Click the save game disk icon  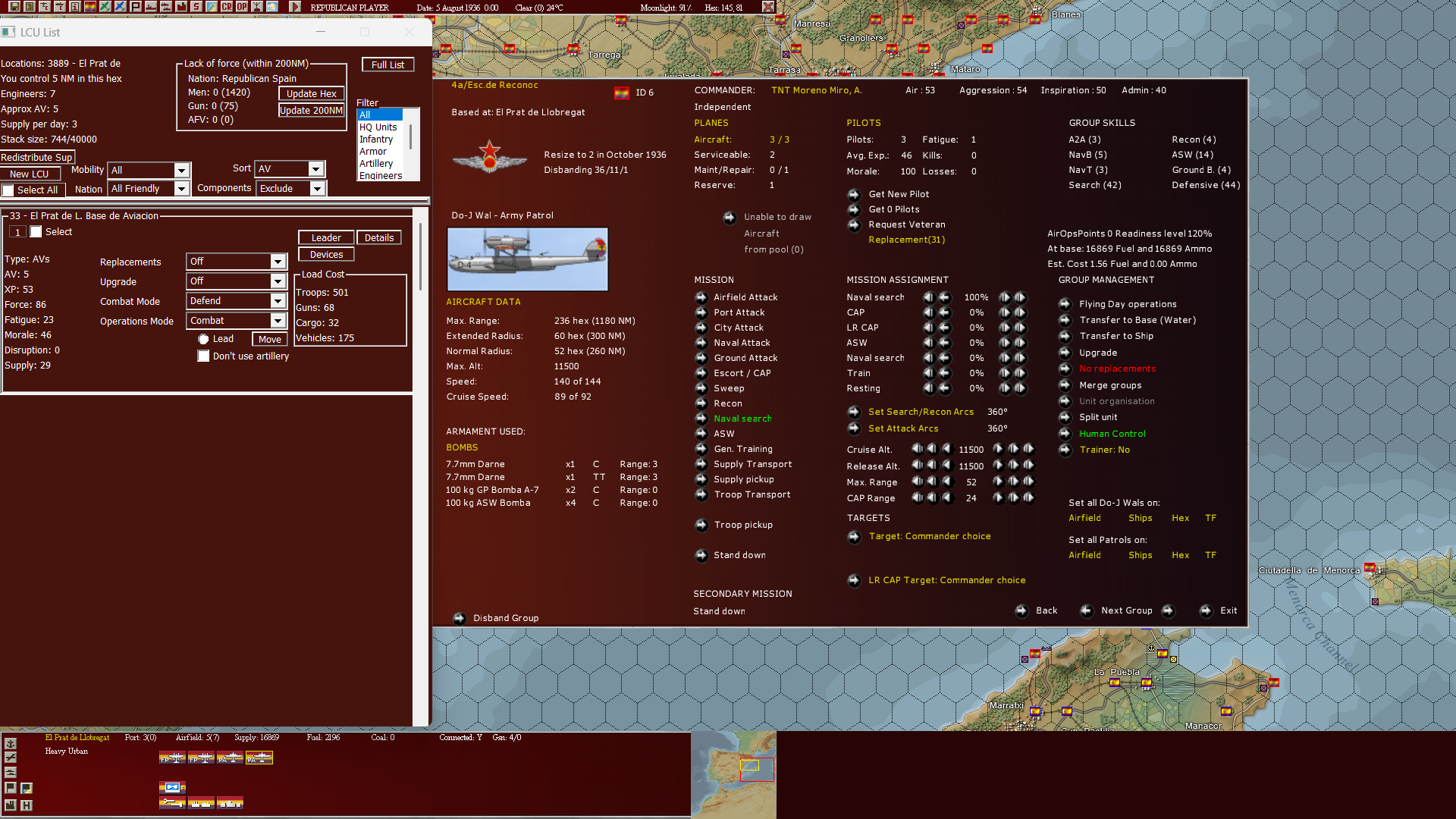(15, 6)
